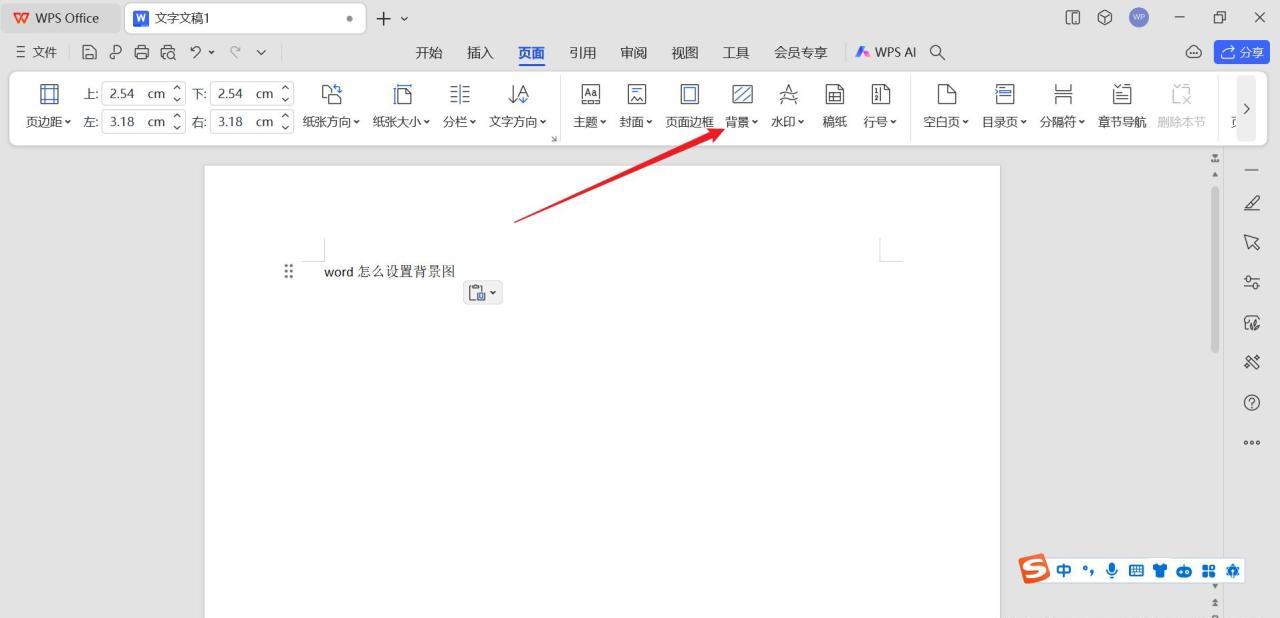Click the 目录页 (Table of Contents Page) button

click(x=1003, y=104)
